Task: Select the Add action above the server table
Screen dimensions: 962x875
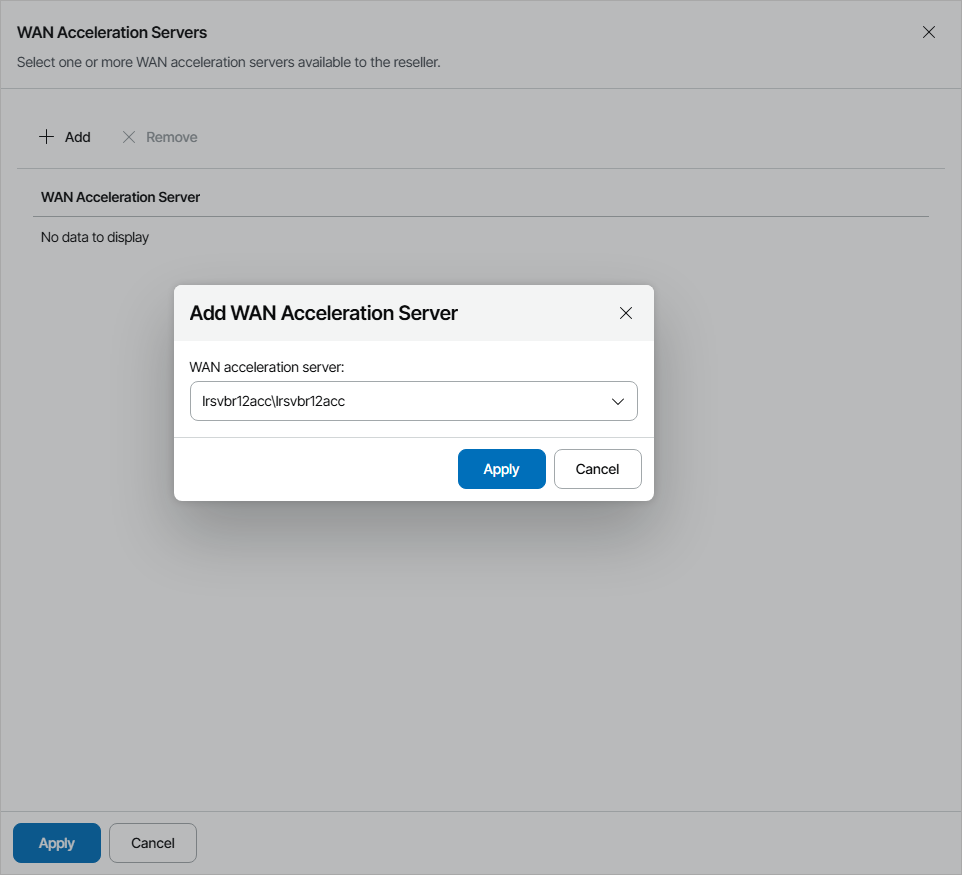Action: tap(64, 136)
